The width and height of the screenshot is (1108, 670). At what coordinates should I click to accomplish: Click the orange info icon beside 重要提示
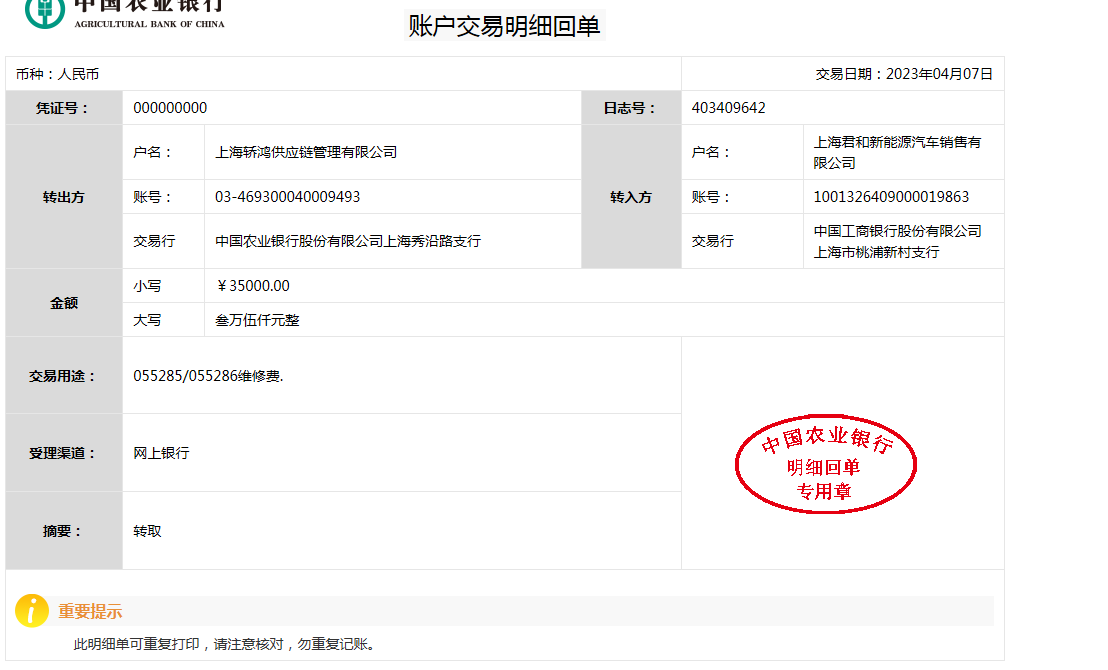point(32,610)
